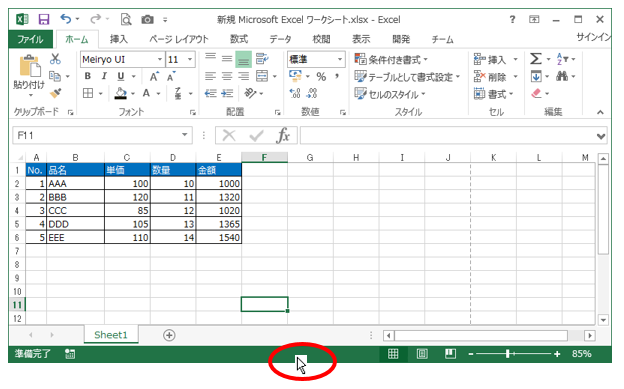Open the font size 11 dropdown

pos(190,59)
